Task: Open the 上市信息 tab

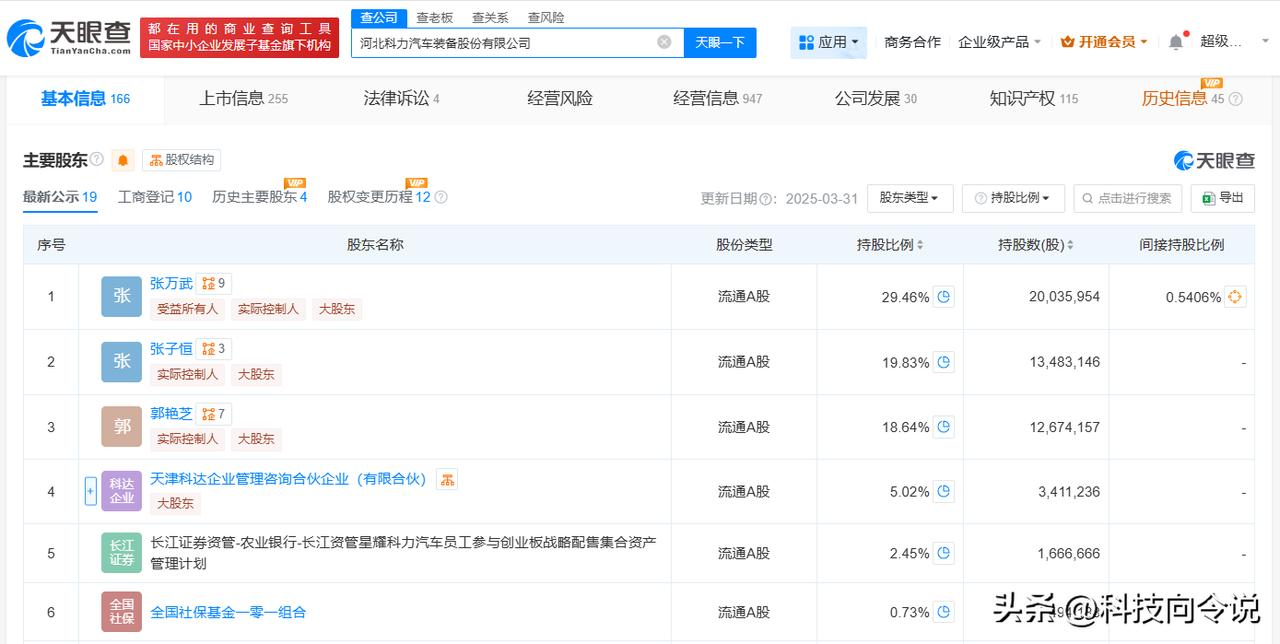Action: 243,98
